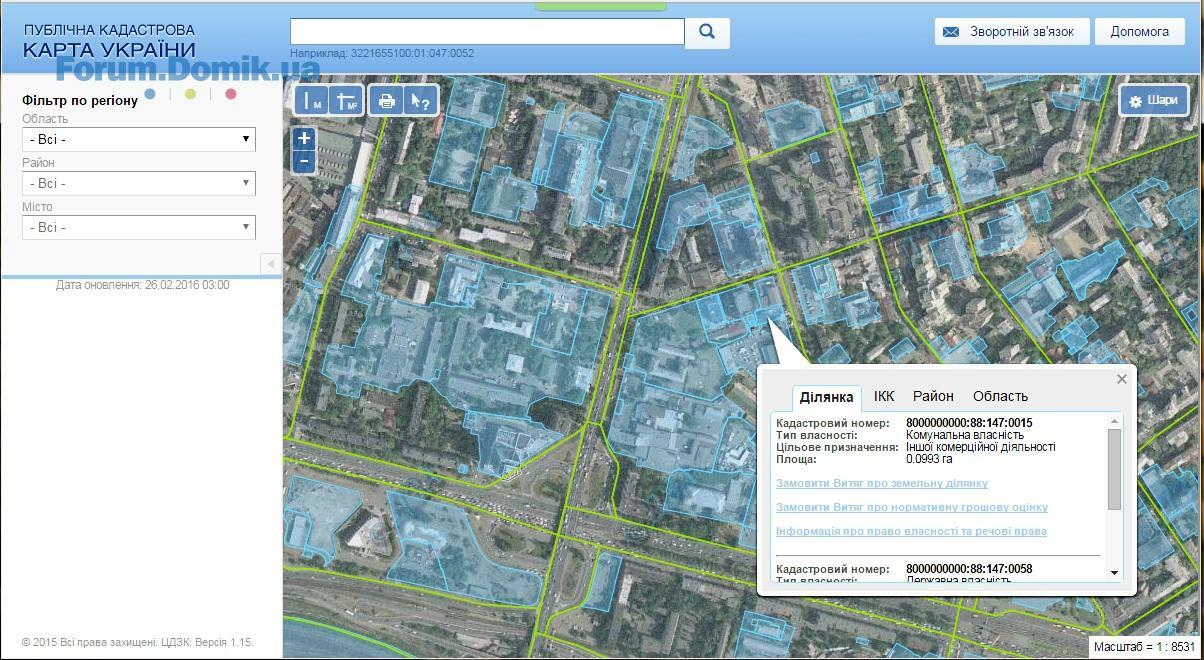Open link Замовити Витяг про нормативну грошову оцінку

(912, 507)
